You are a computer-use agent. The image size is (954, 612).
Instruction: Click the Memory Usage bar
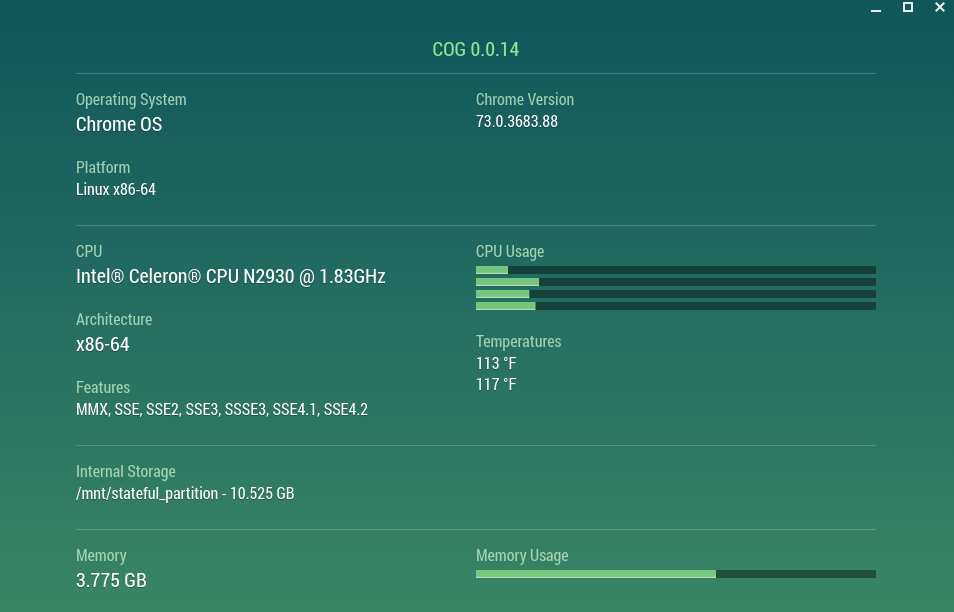[x=675, y=574]
